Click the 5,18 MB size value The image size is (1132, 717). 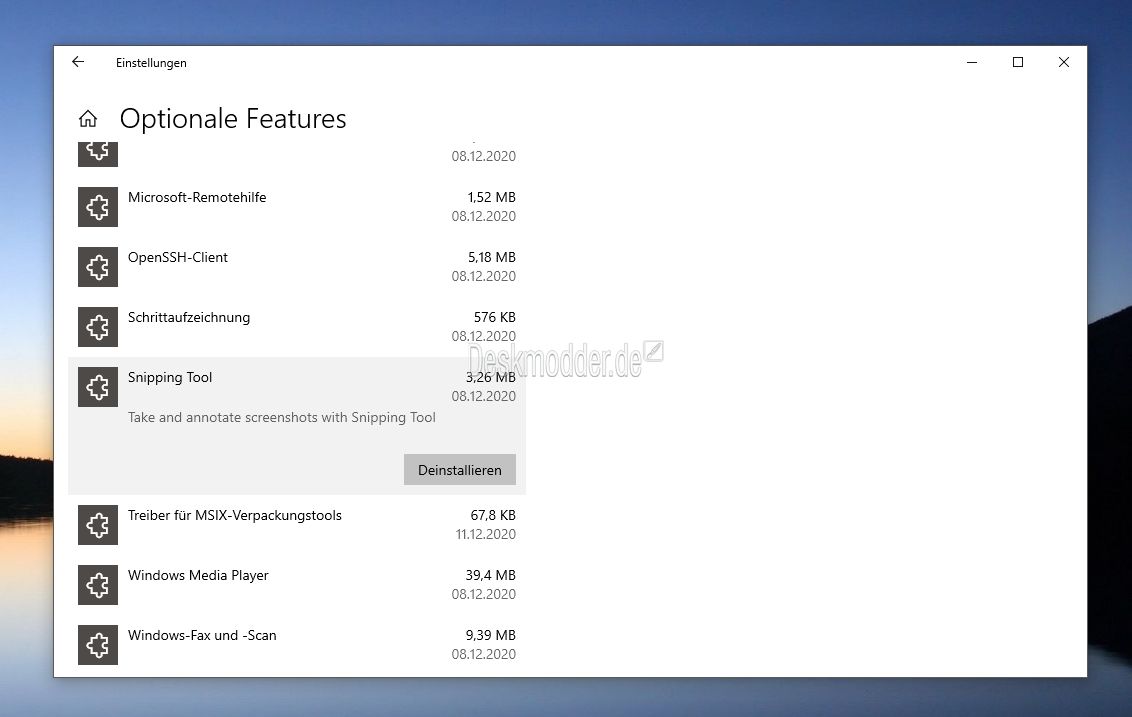[492, 257]
